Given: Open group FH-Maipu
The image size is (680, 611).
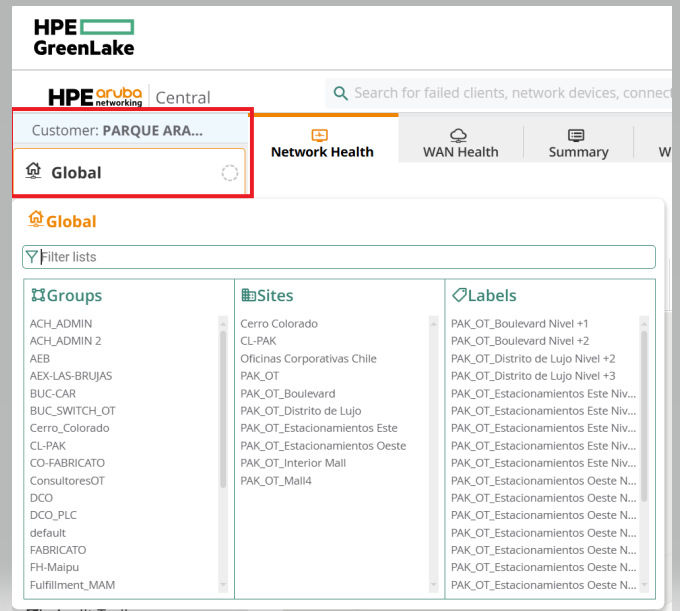Looking at the screenshot, I should (55, 567).
